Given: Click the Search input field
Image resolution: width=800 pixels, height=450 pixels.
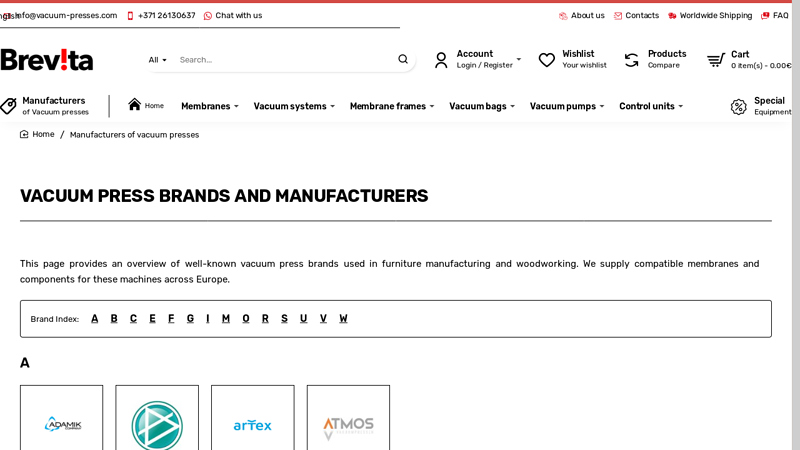Looking at the screenshot, I should pyautogui.click(x=285, y=60).
